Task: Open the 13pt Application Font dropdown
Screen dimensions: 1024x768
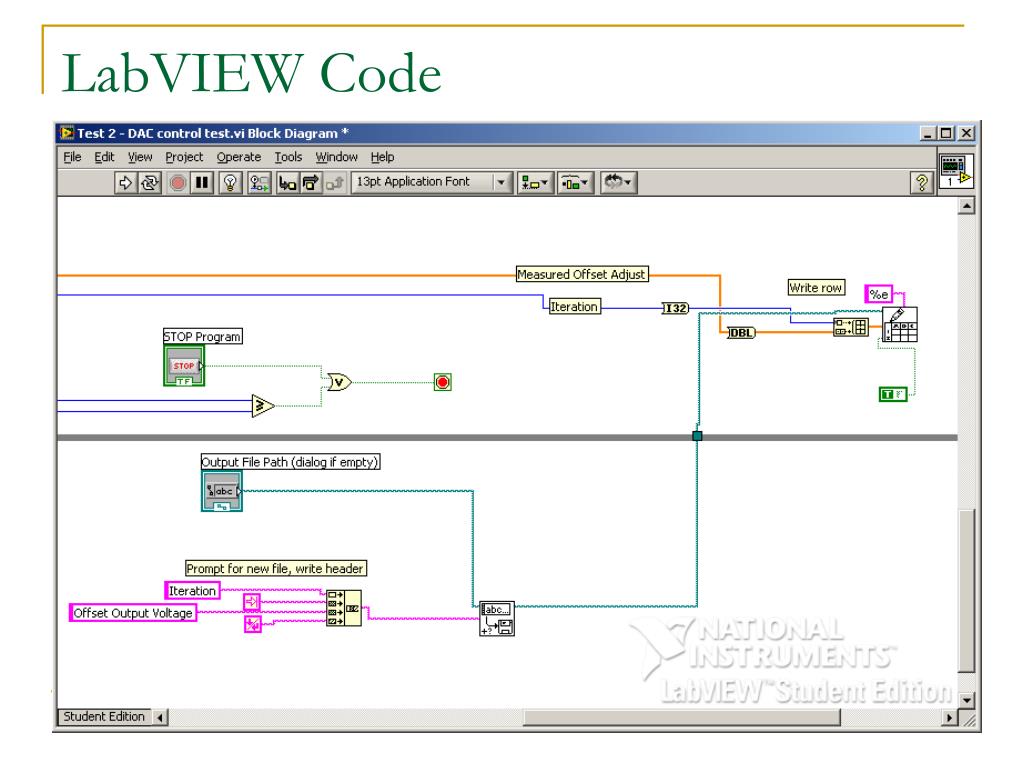Action: 431,182
